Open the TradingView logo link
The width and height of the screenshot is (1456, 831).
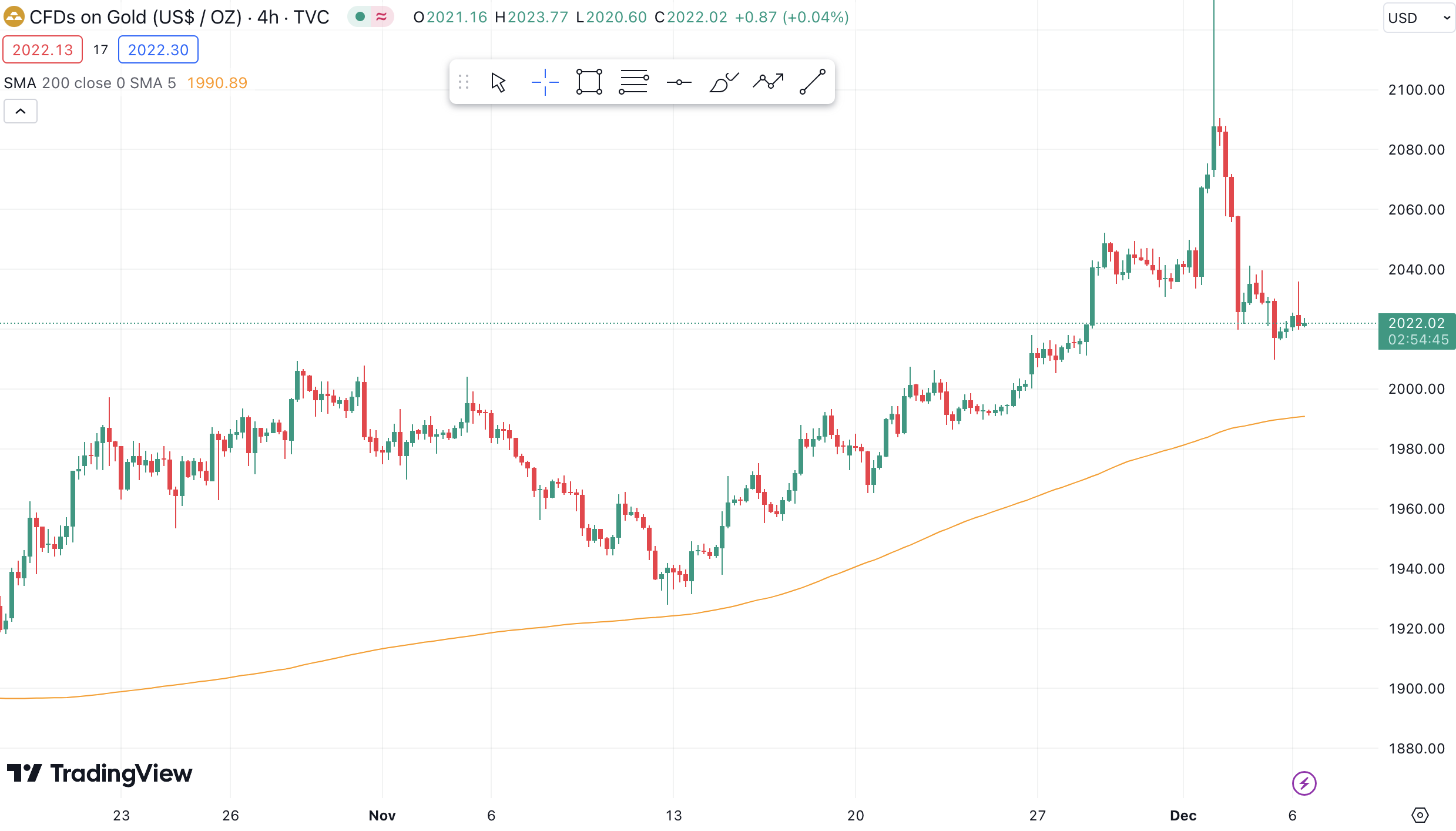tap(99, 773)
